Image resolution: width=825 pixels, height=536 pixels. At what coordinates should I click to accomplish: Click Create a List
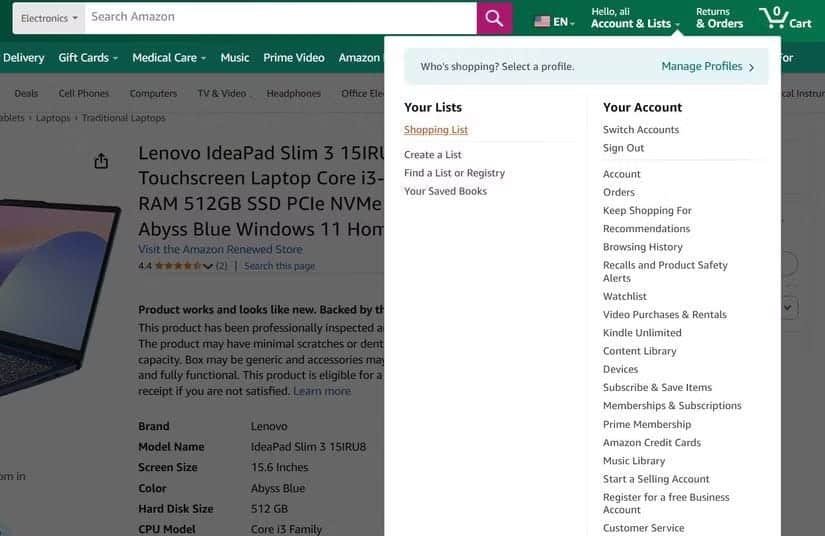(x=432, y=155)
